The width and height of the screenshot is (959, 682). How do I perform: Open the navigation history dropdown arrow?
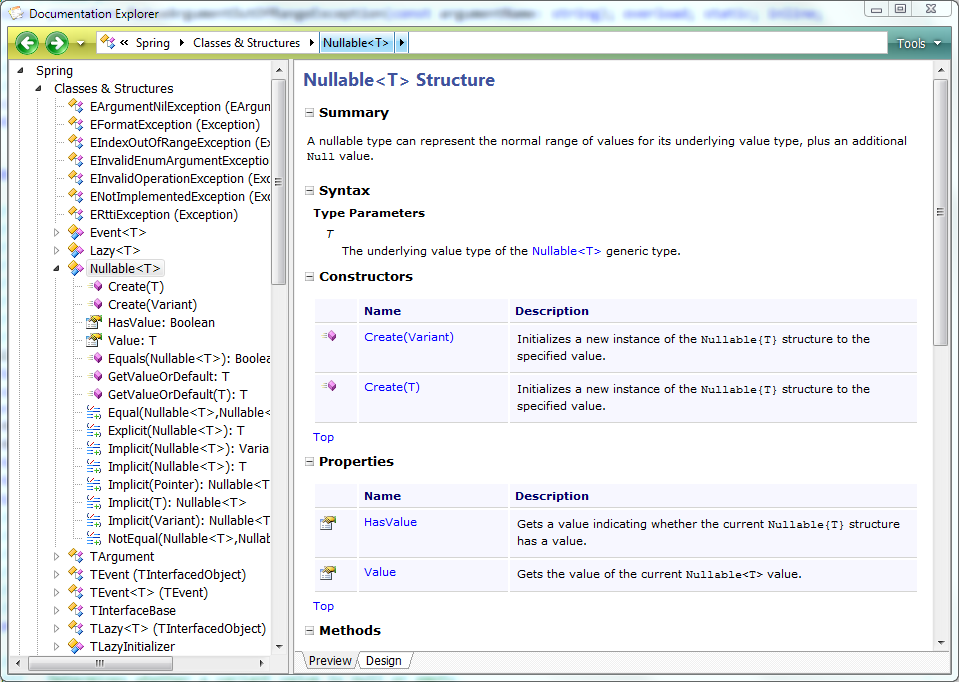[81, 43]
